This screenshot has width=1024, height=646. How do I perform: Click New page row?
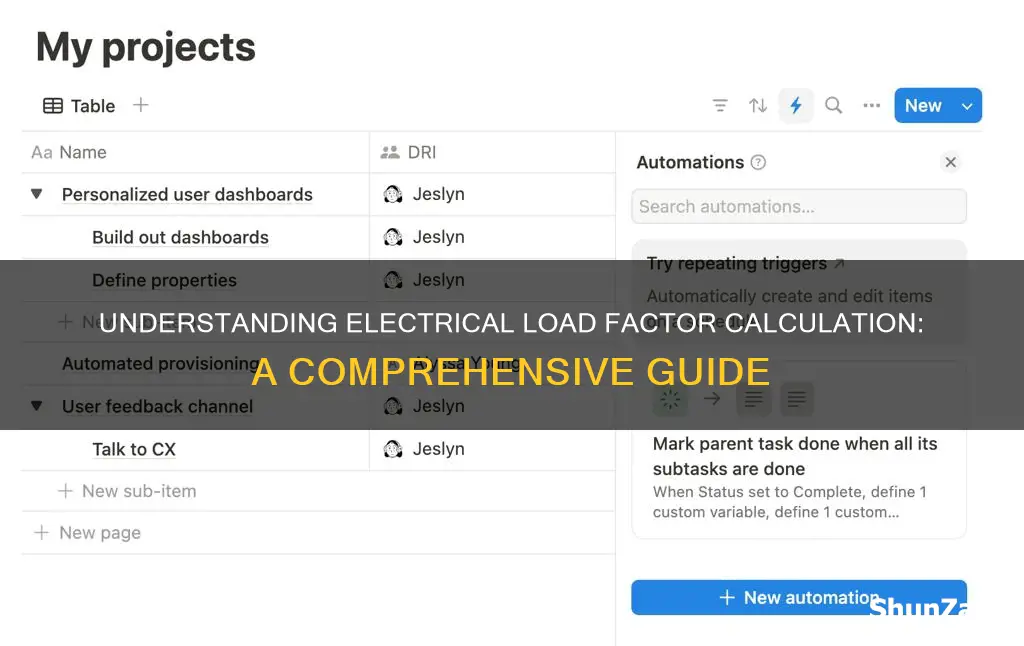[x=88, y=532]
